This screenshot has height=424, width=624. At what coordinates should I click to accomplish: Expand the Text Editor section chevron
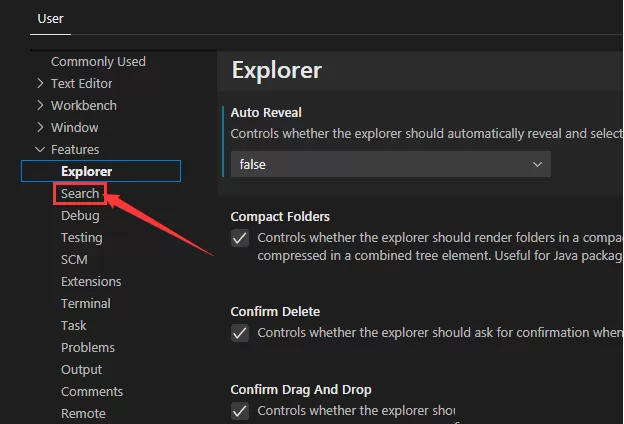40,83
